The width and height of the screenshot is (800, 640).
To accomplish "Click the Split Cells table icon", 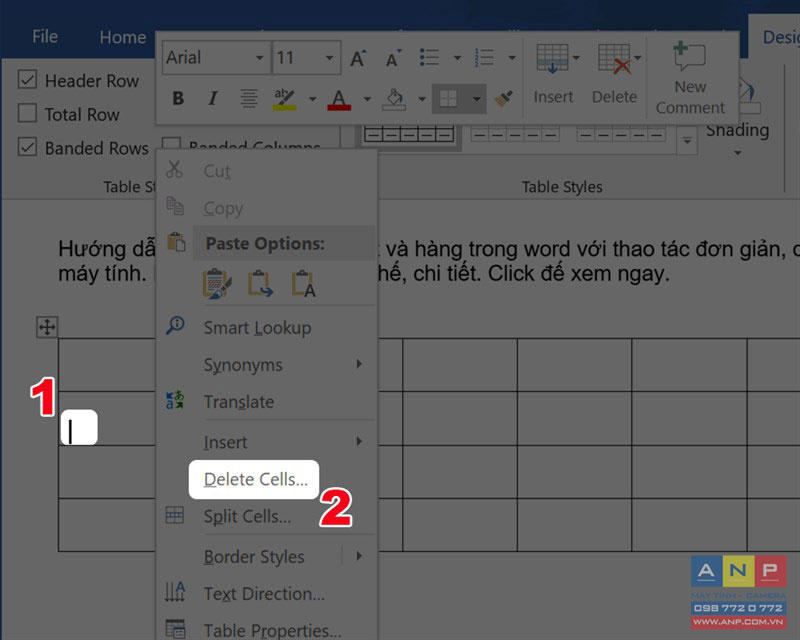I will [174, 515].
